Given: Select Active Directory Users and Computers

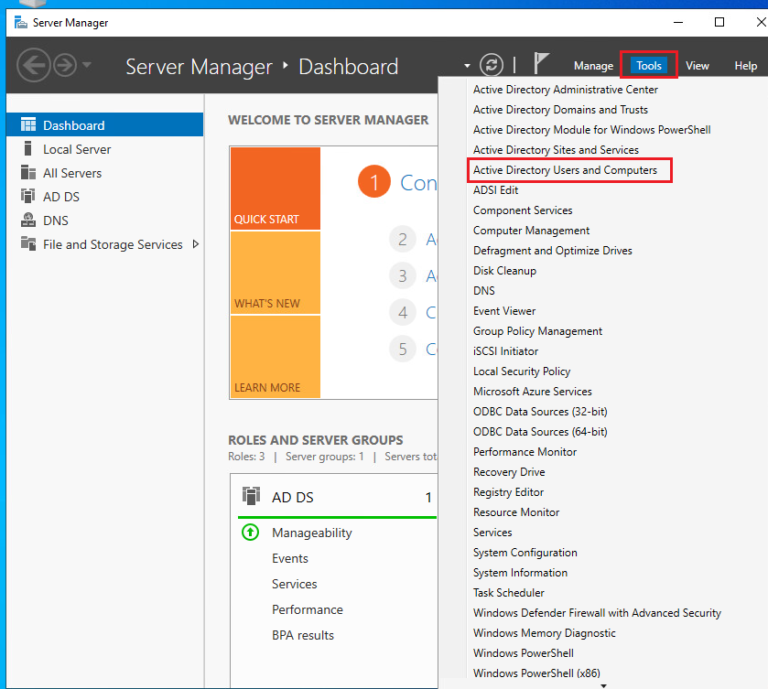Looking at the screenshot, I should point(565,170).
